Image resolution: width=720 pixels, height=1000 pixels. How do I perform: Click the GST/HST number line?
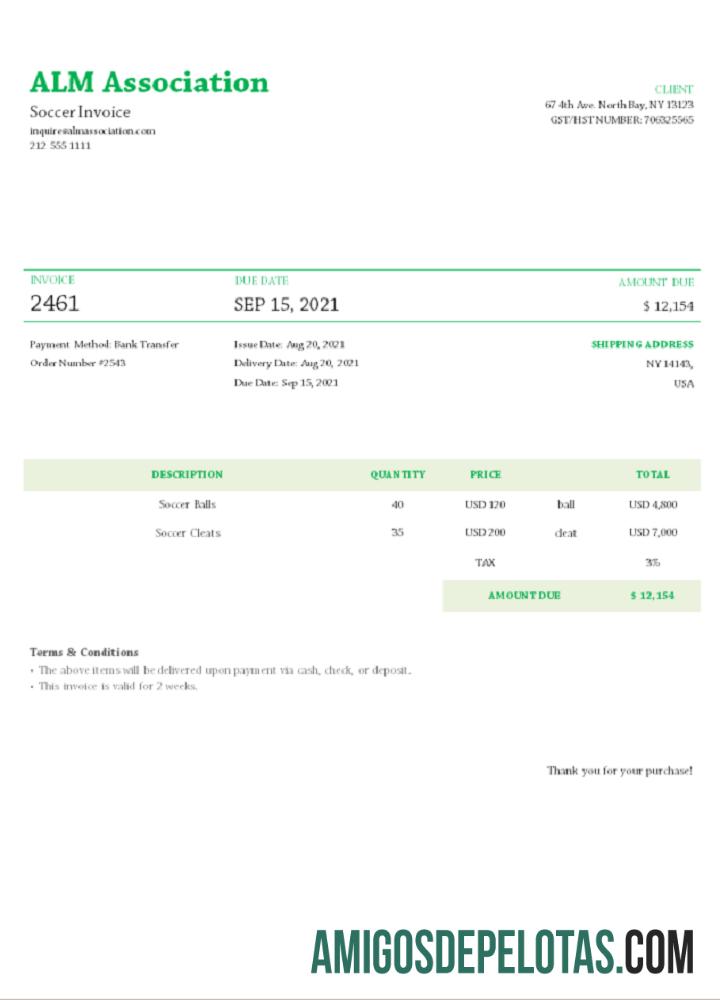pyautogui.click(x=621, y=119)
